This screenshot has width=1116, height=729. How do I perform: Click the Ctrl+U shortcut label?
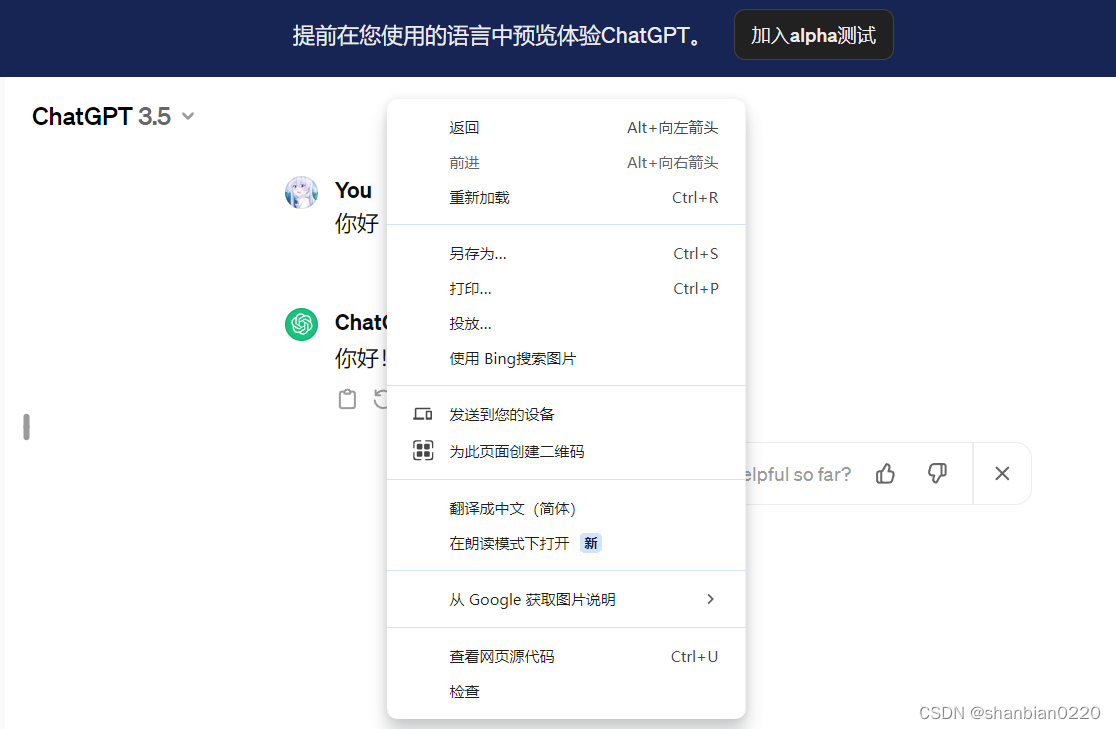pos(695,657)
